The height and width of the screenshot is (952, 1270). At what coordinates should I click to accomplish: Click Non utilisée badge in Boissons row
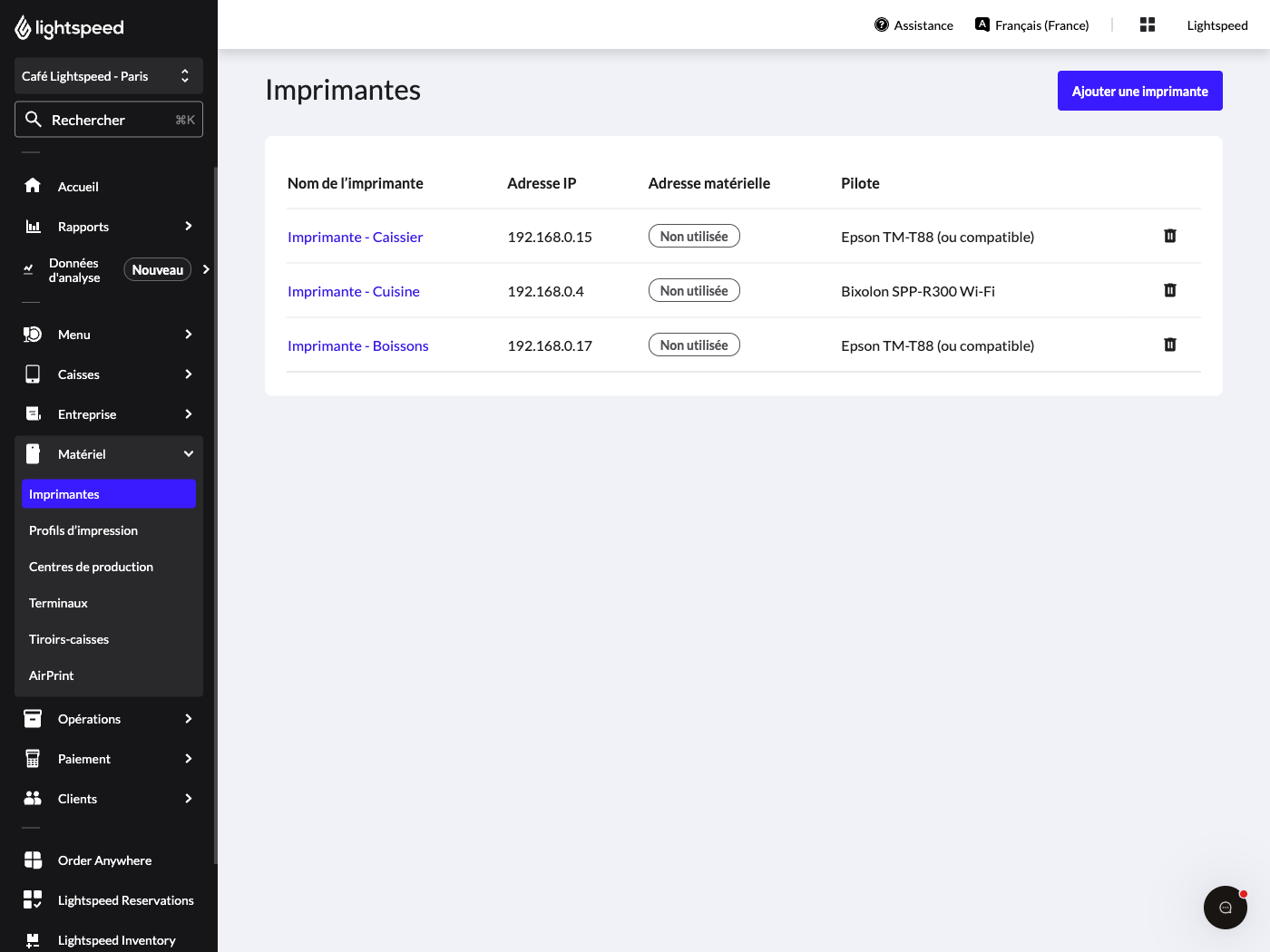tap(694, 345)
